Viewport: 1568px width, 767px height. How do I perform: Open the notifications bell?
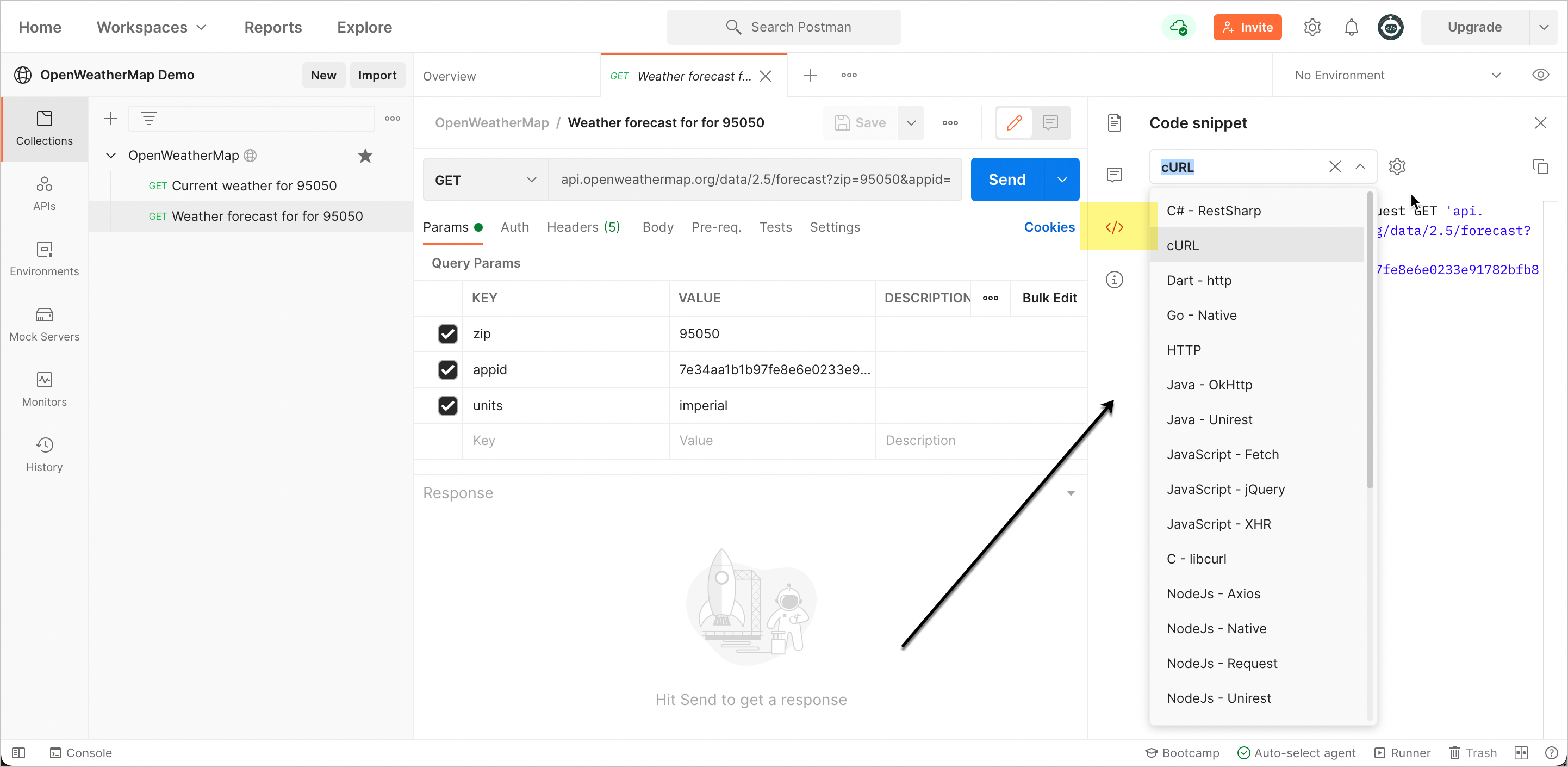(x=1351, y=27)
